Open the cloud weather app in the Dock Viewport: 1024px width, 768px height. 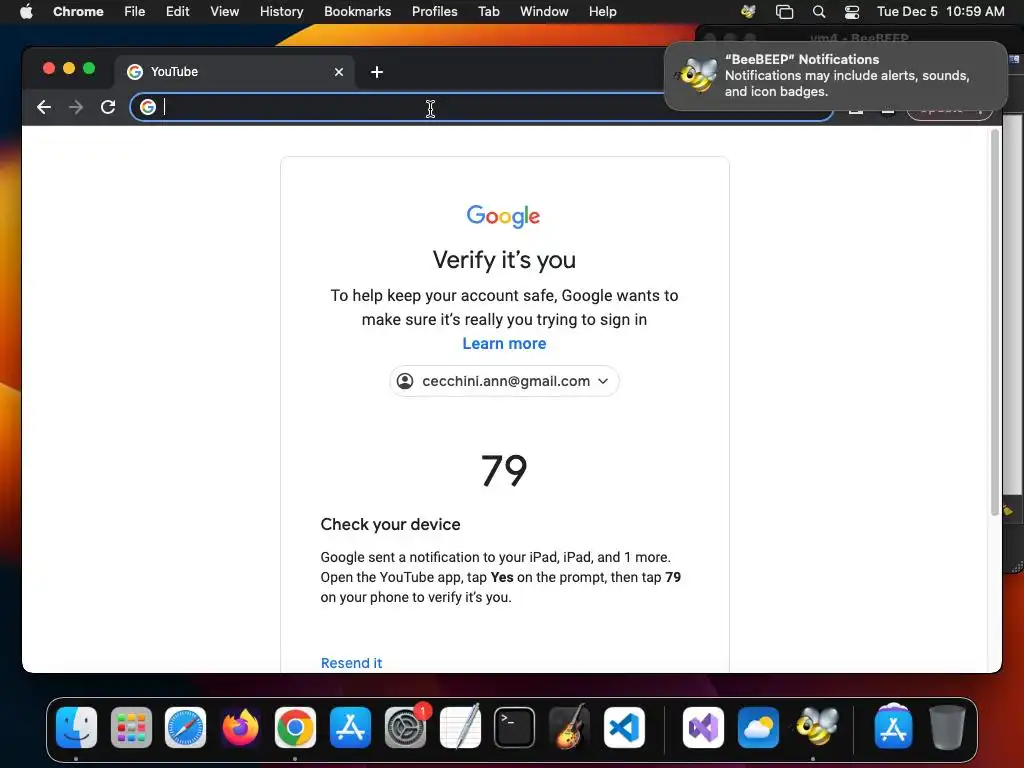pos(758,728)
